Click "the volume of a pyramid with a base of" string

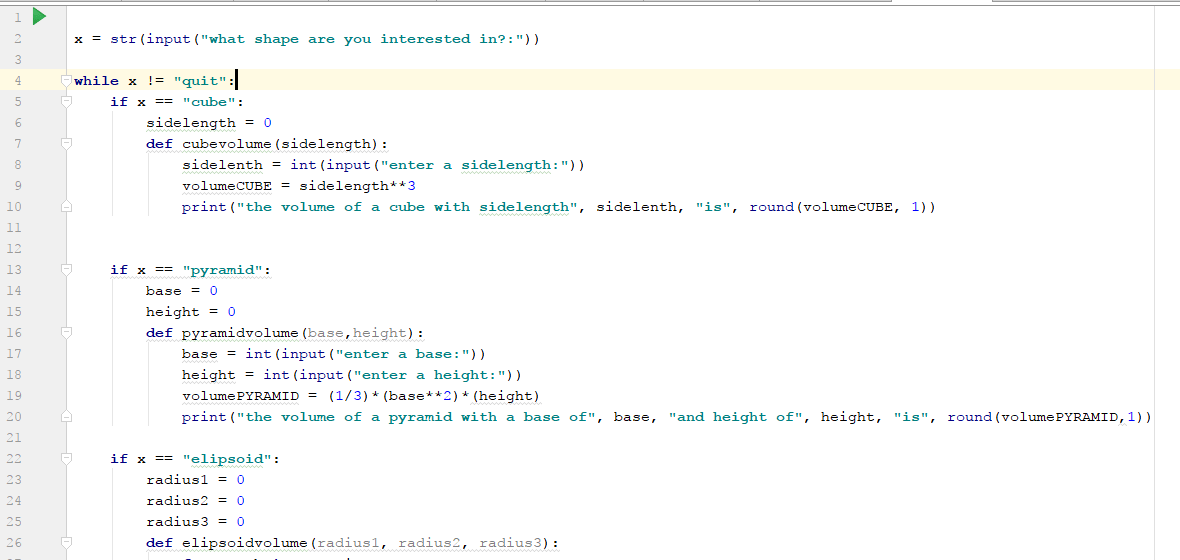click(415, 417)
